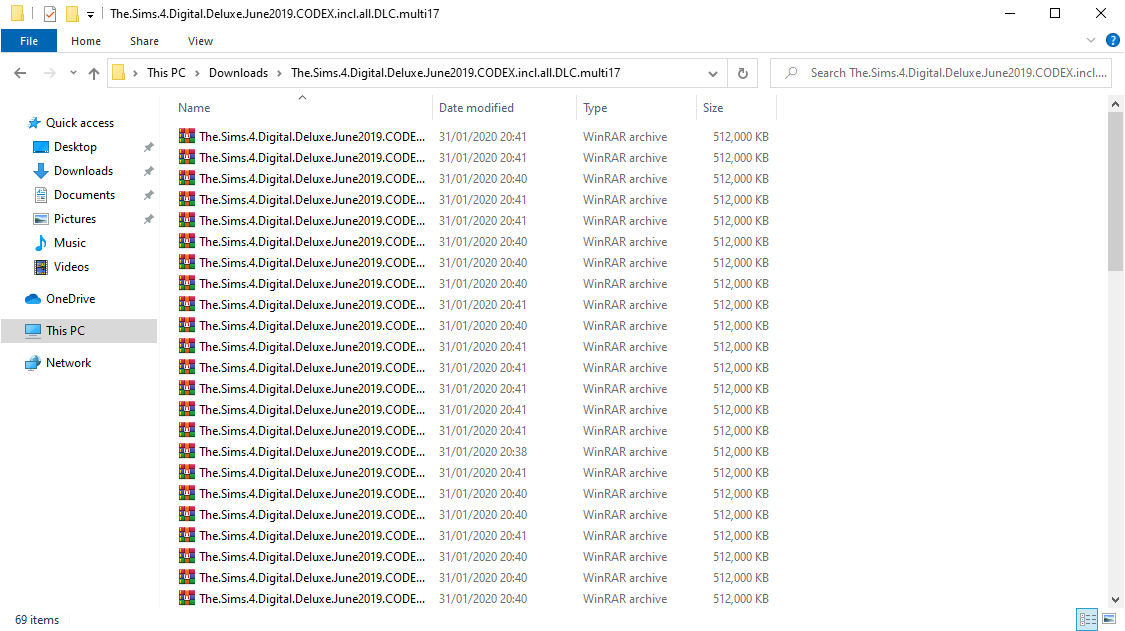The width and height of the screenshot is (1125, 631).
Task: Switch to the Home ribbon tab
Action: click(x=85, y=41)
